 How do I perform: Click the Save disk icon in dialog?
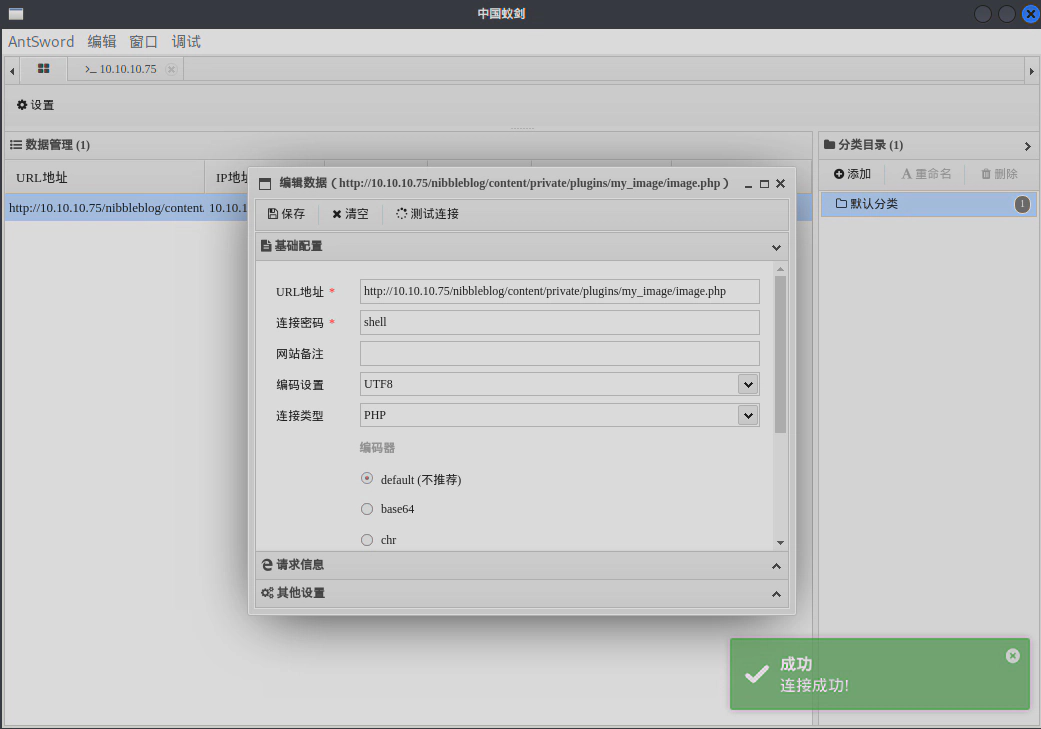coord(273,214)
